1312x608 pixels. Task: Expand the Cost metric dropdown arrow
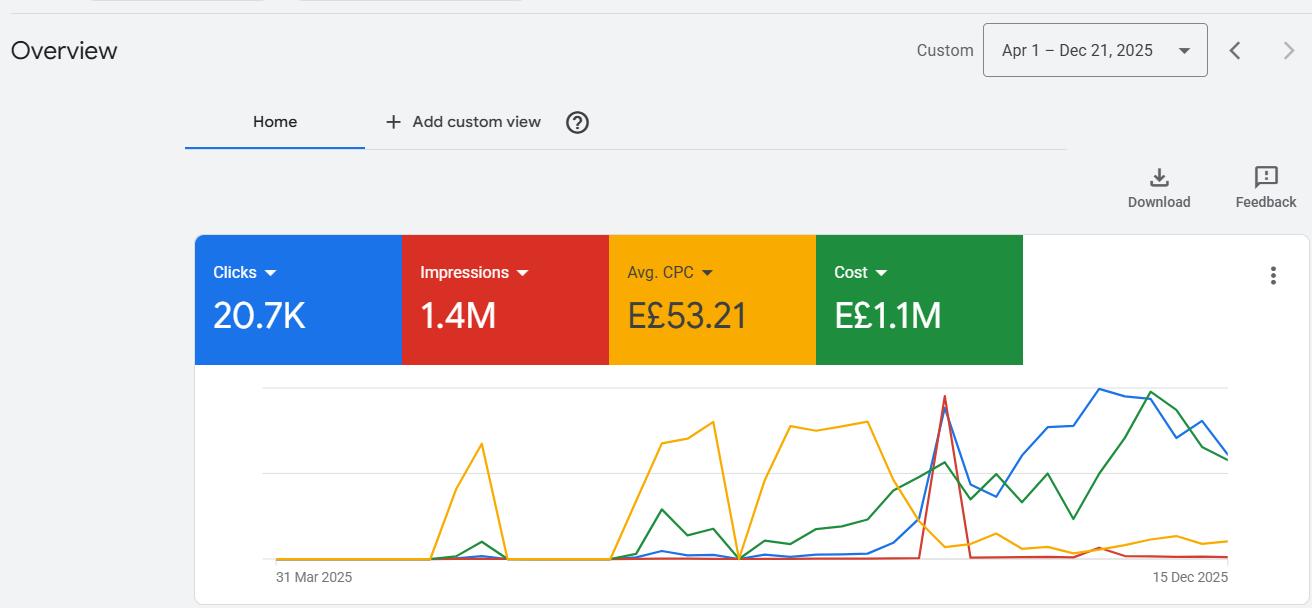(x=881, y=273)
